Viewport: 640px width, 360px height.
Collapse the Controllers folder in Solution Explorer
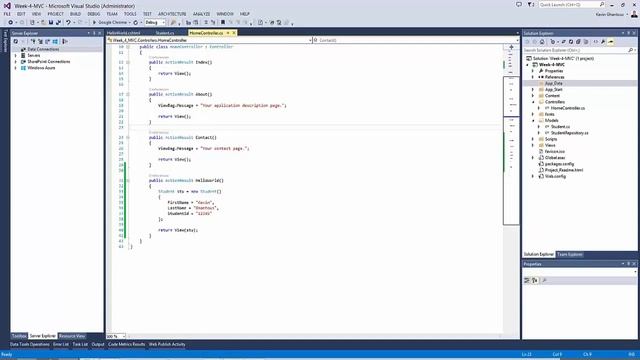(x=533, y=102)
